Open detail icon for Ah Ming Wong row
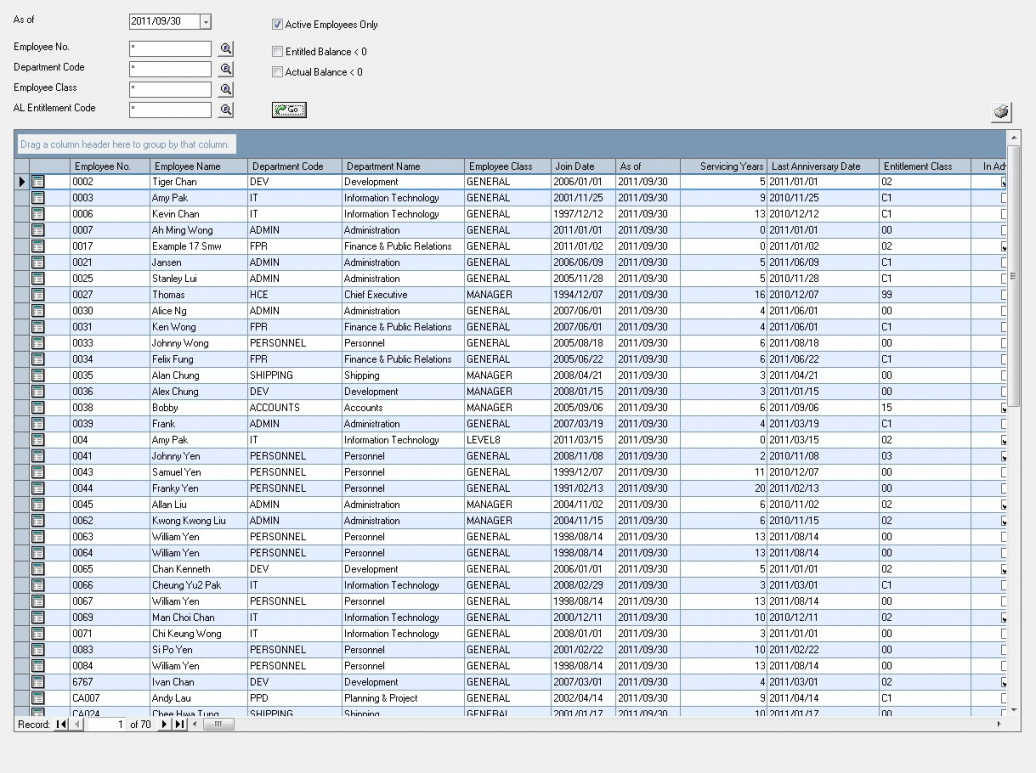The height and width of the screenshot is (773, 1036). 38,230
